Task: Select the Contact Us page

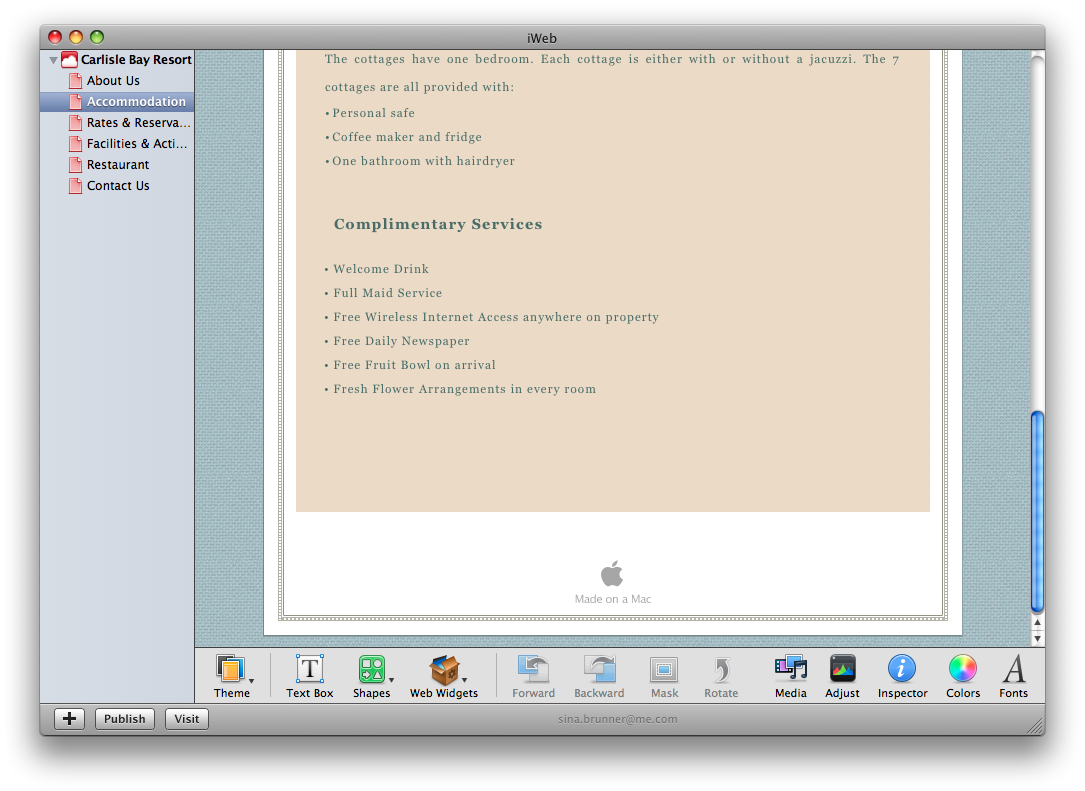Action: pyautogui.click(x=118, y=186)
